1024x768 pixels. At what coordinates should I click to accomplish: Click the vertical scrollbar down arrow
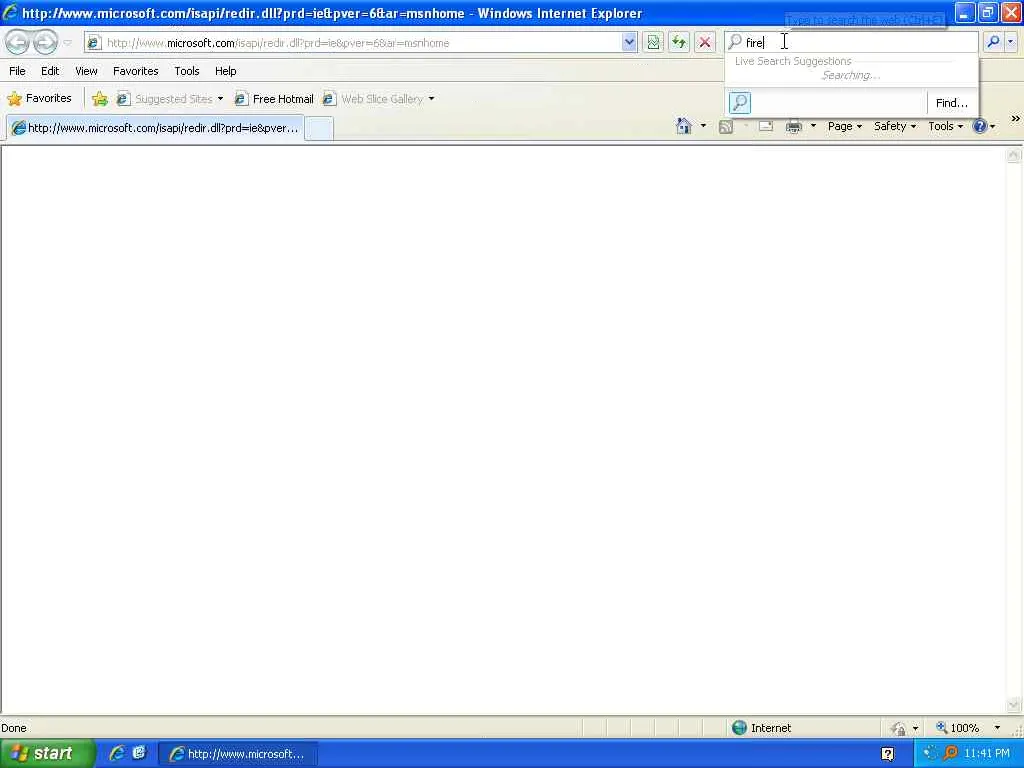click(x=1013, y=705)
